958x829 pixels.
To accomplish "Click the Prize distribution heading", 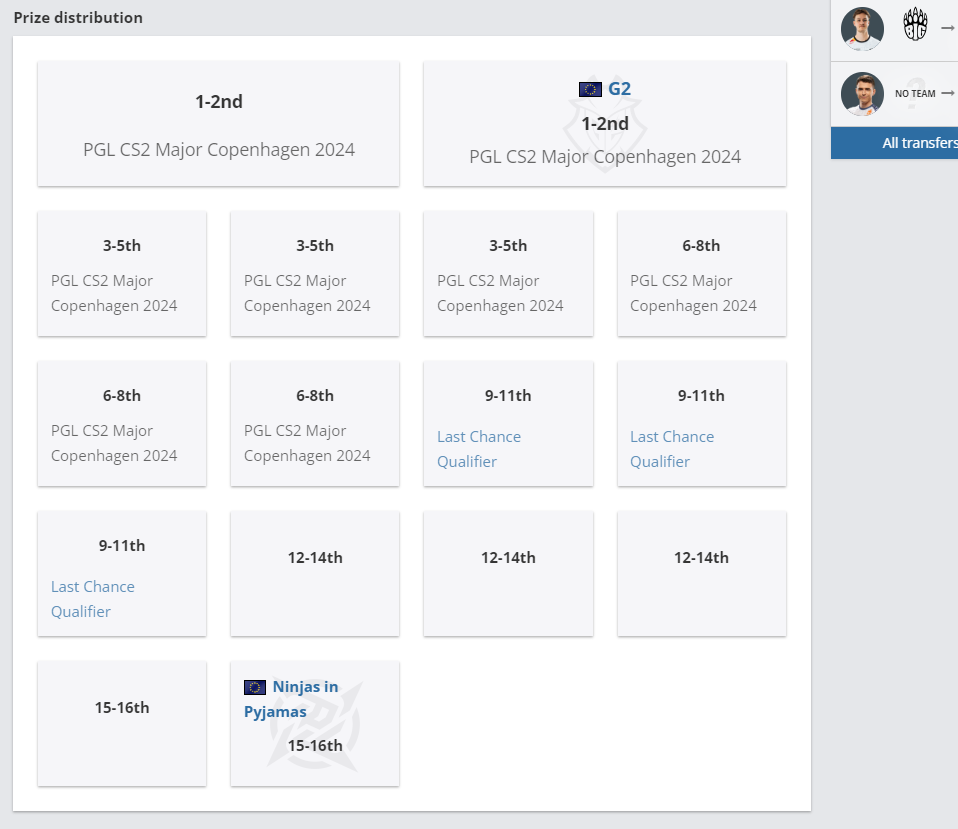I will coord(78,18).
